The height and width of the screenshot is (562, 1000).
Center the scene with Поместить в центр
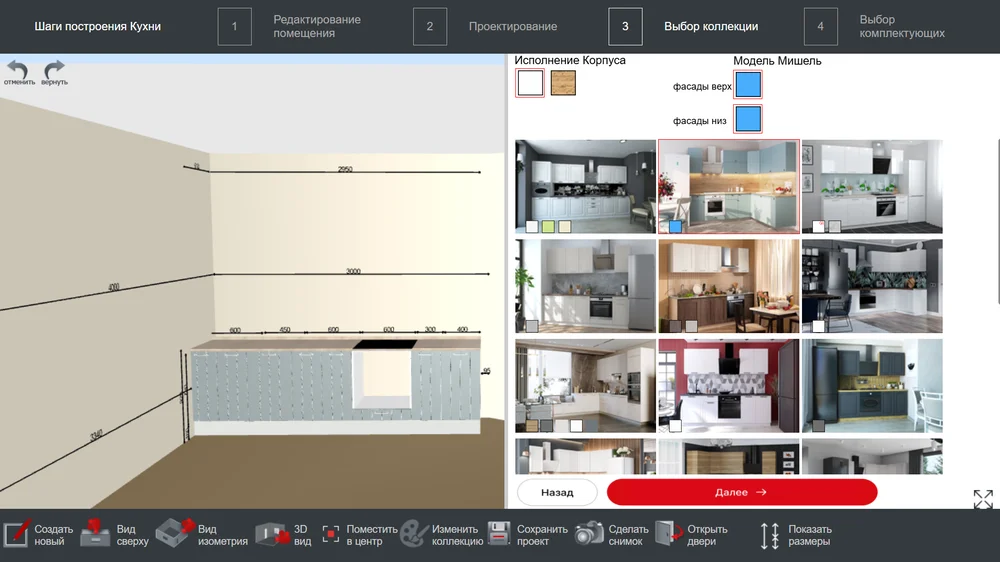tap(359, 535)
